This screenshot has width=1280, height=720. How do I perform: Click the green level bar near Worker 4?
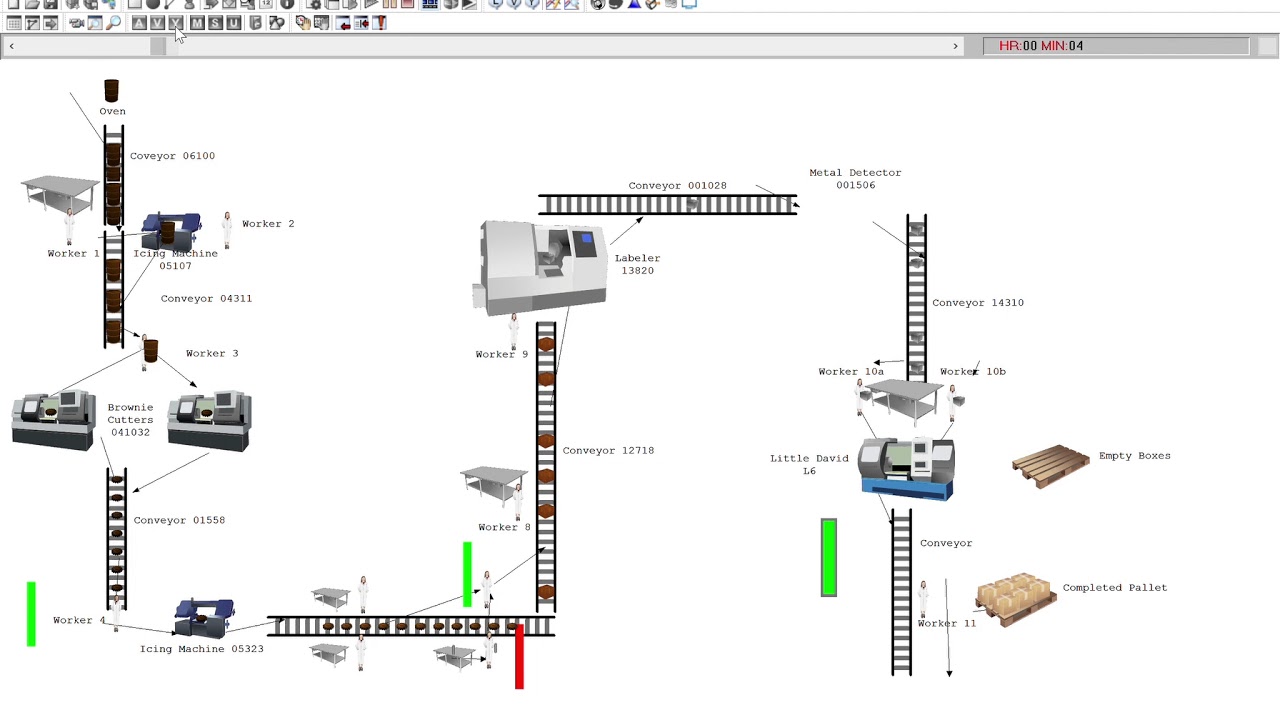tap(31, 614)
